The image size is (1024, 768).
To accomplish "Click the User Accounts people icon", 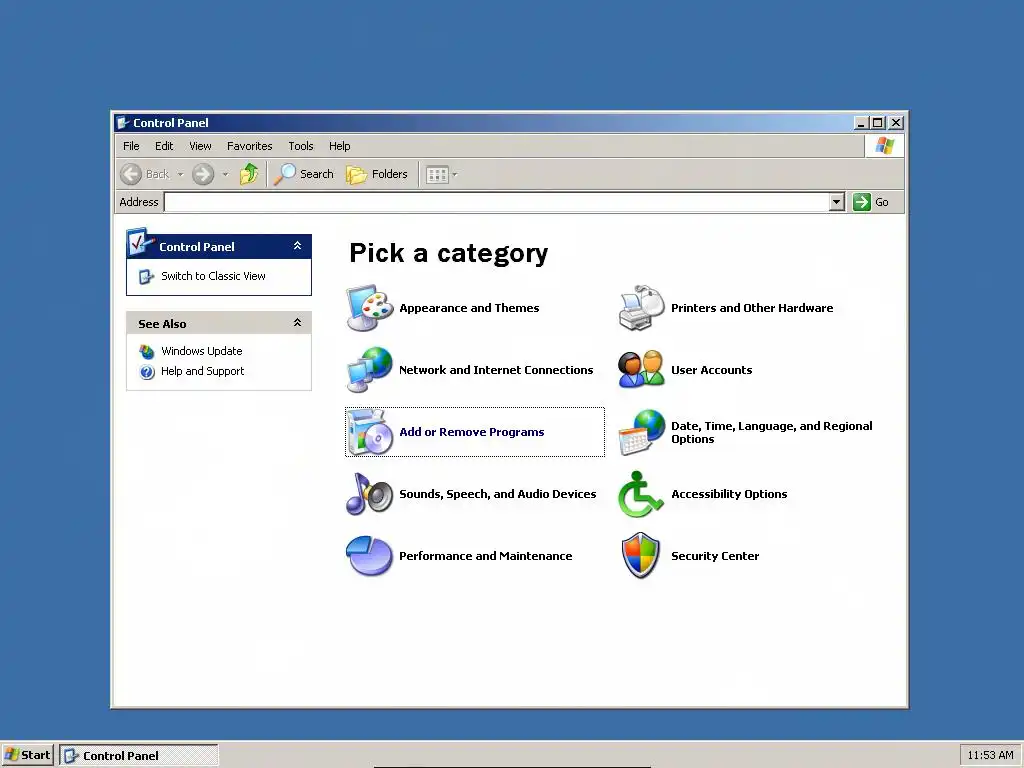I will coord(641,370).
